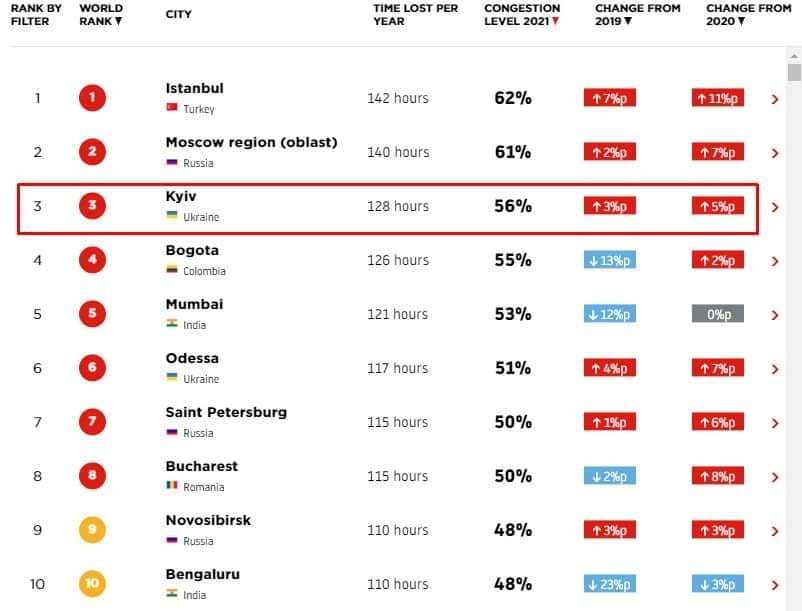Screen dimensions: 802x611
Task: Sort by Change From 2019 arrow
Action: 628,21
